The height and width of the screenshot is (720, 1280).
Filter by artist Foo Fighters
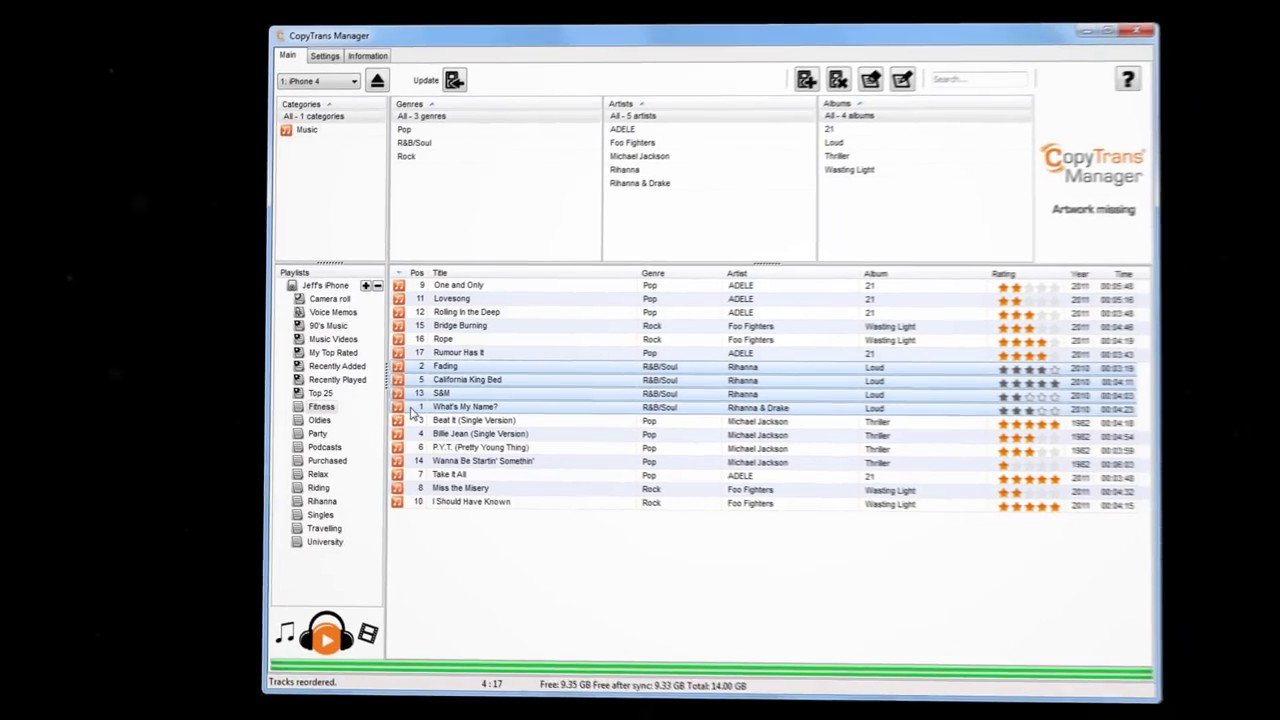pos(632,143)
